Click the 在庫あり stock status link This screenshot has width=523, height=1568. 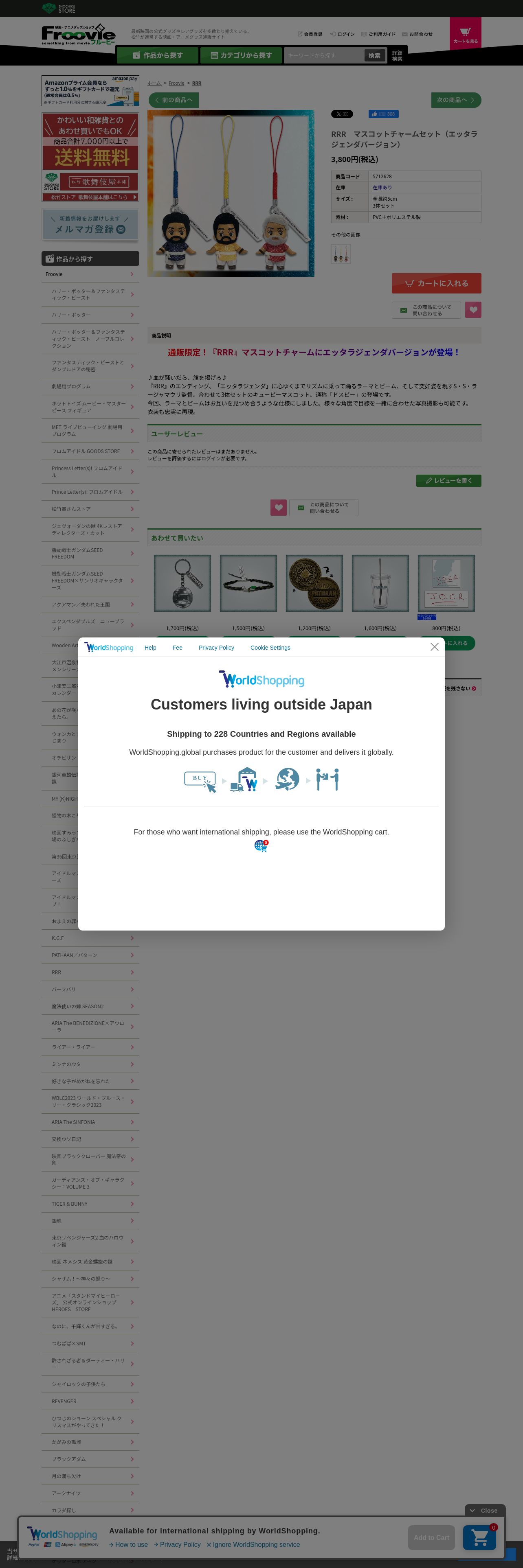click(382, 188)
